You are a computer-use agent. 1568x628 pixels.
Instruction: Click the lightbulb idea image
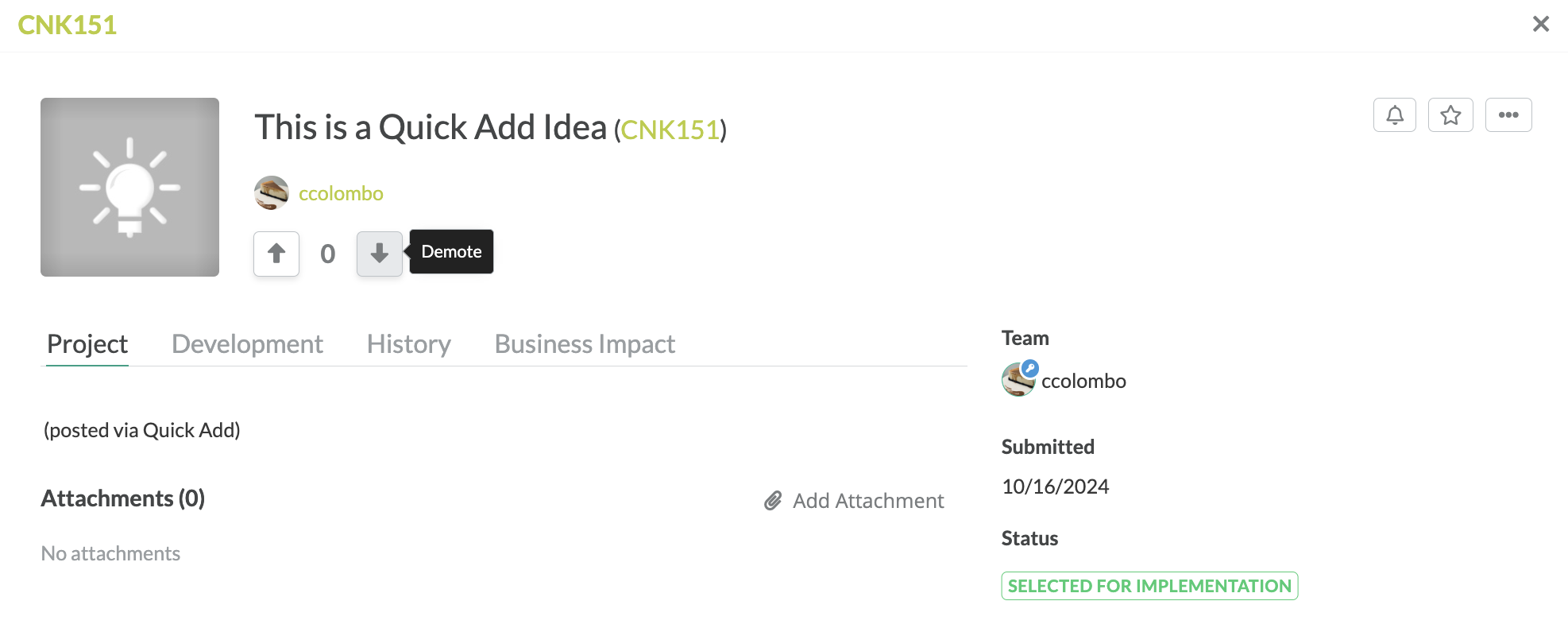129,187
